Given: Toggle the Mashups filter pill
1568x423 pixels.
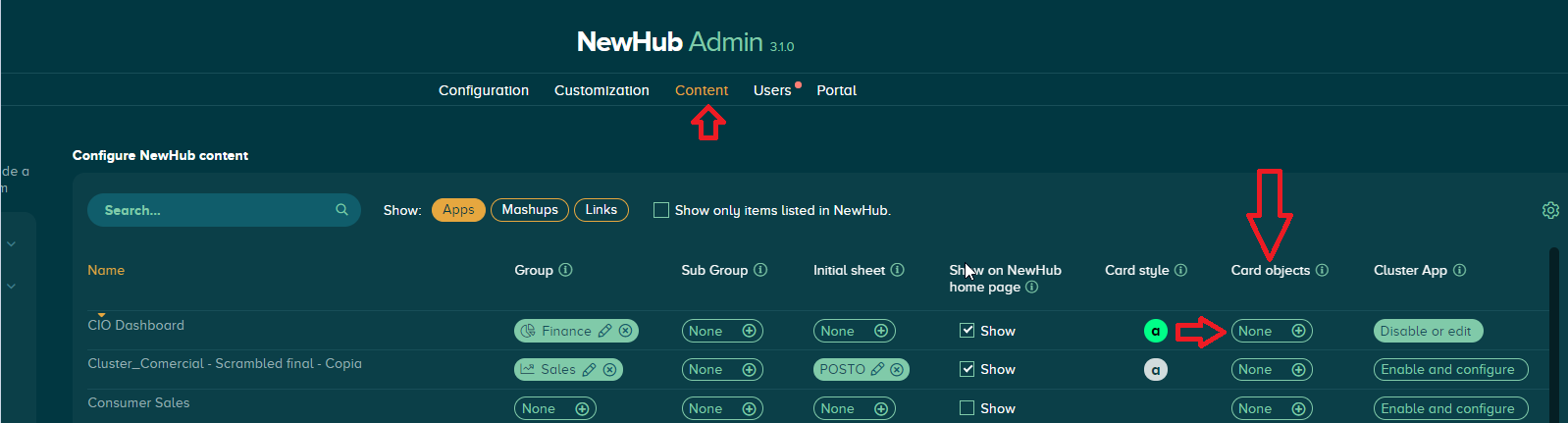Looking at the screenshot, I should pos(530,210).
